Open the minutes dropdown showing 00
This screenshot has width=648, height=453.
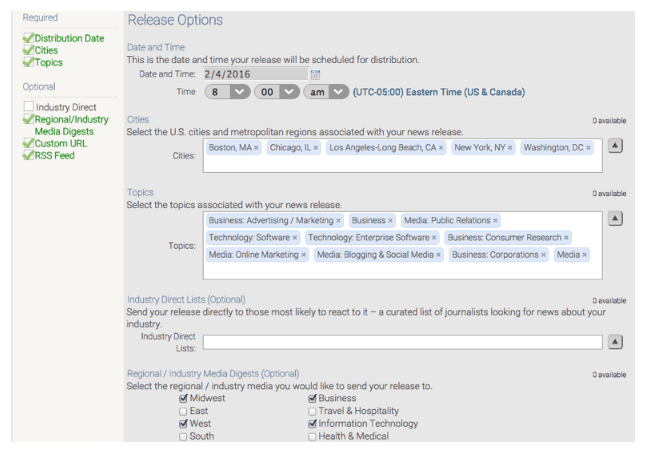[276, 92]
